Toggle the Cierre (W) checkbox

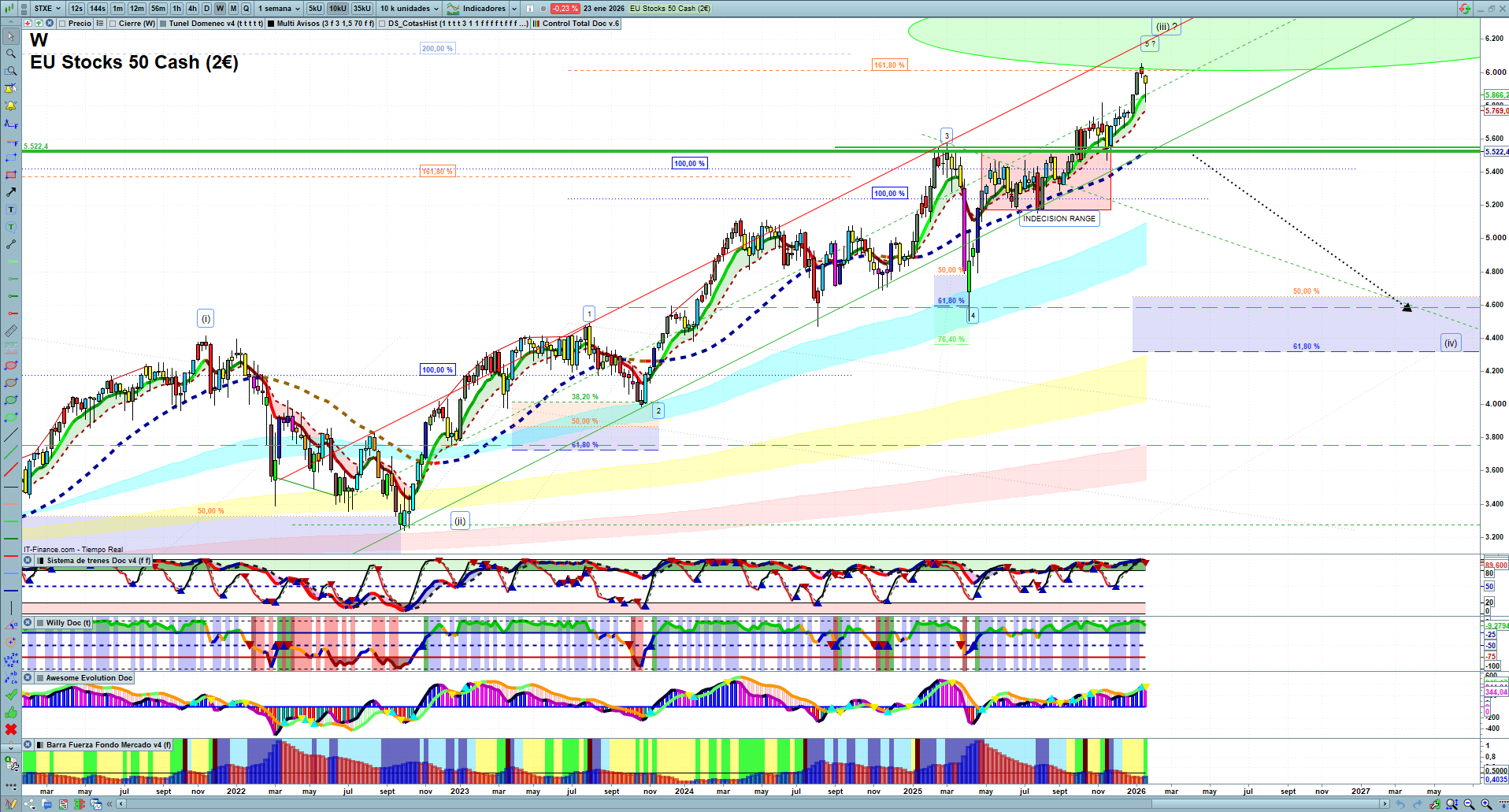[x=113, y=24]
